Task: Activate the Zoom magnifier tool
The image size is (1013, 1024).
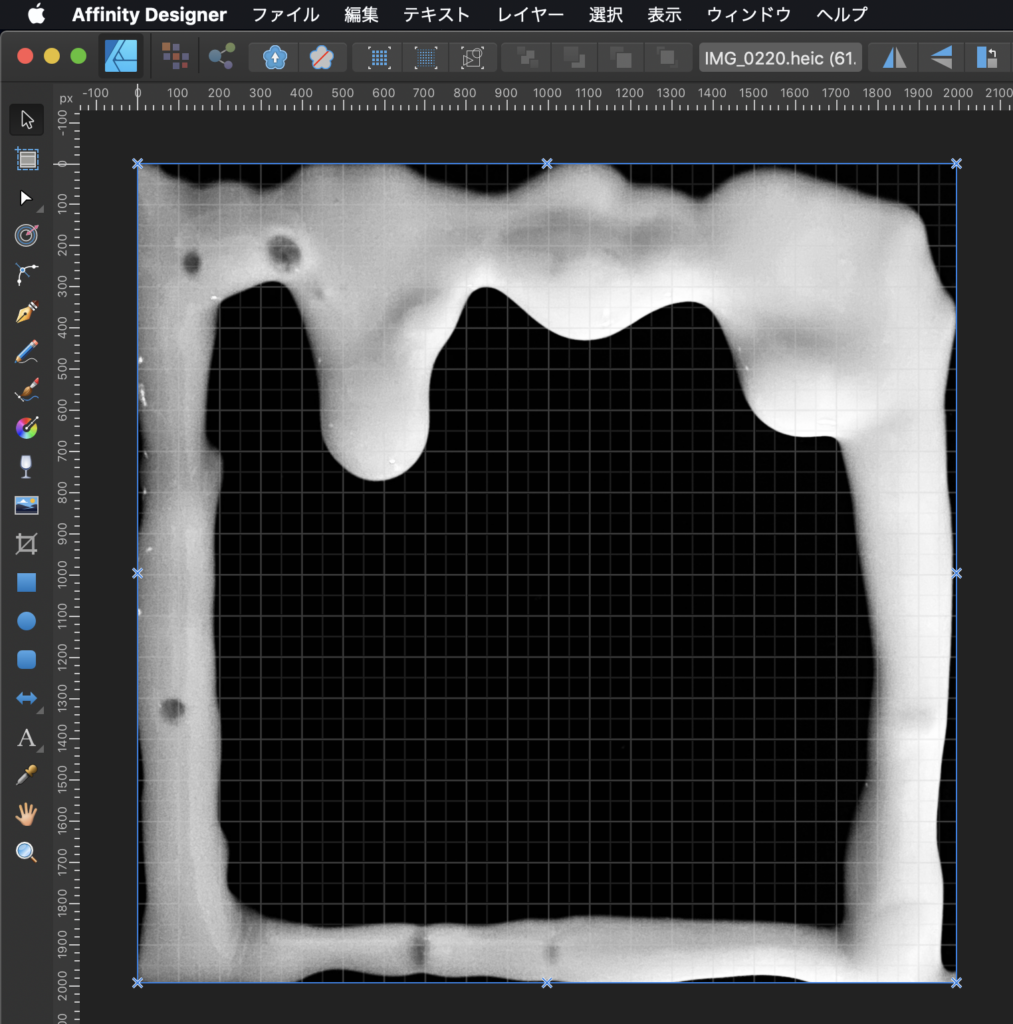Action: tap(27, 852)
